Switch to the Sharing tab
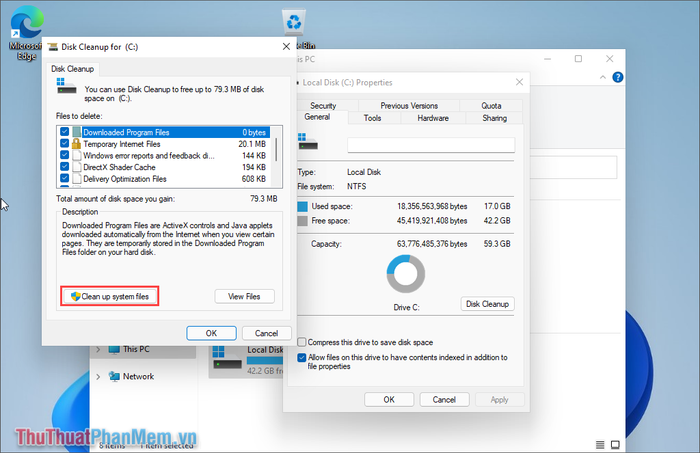Image resolution: width=700 pixels, height=453 pixels. click(x=494, y=118)
